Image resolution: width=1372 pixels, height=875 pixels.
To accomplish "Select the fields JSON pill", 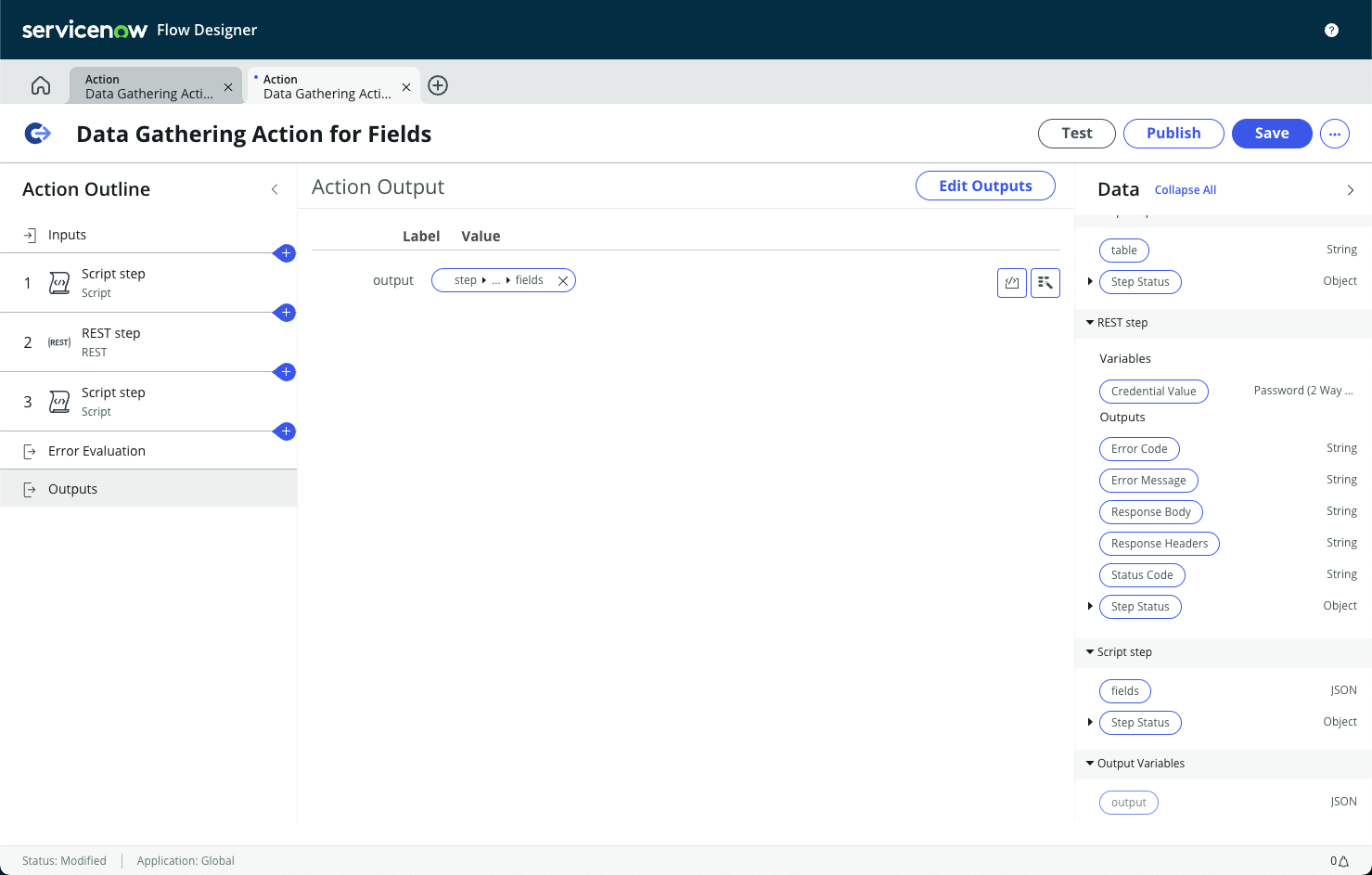I will (x=1125, y=691).
